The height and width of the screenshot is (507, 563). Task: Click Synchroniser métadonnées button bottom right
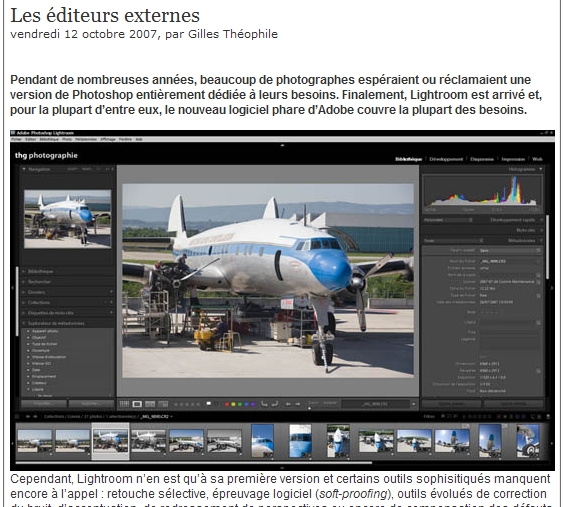pyautogui.click(x=514, y=404)
